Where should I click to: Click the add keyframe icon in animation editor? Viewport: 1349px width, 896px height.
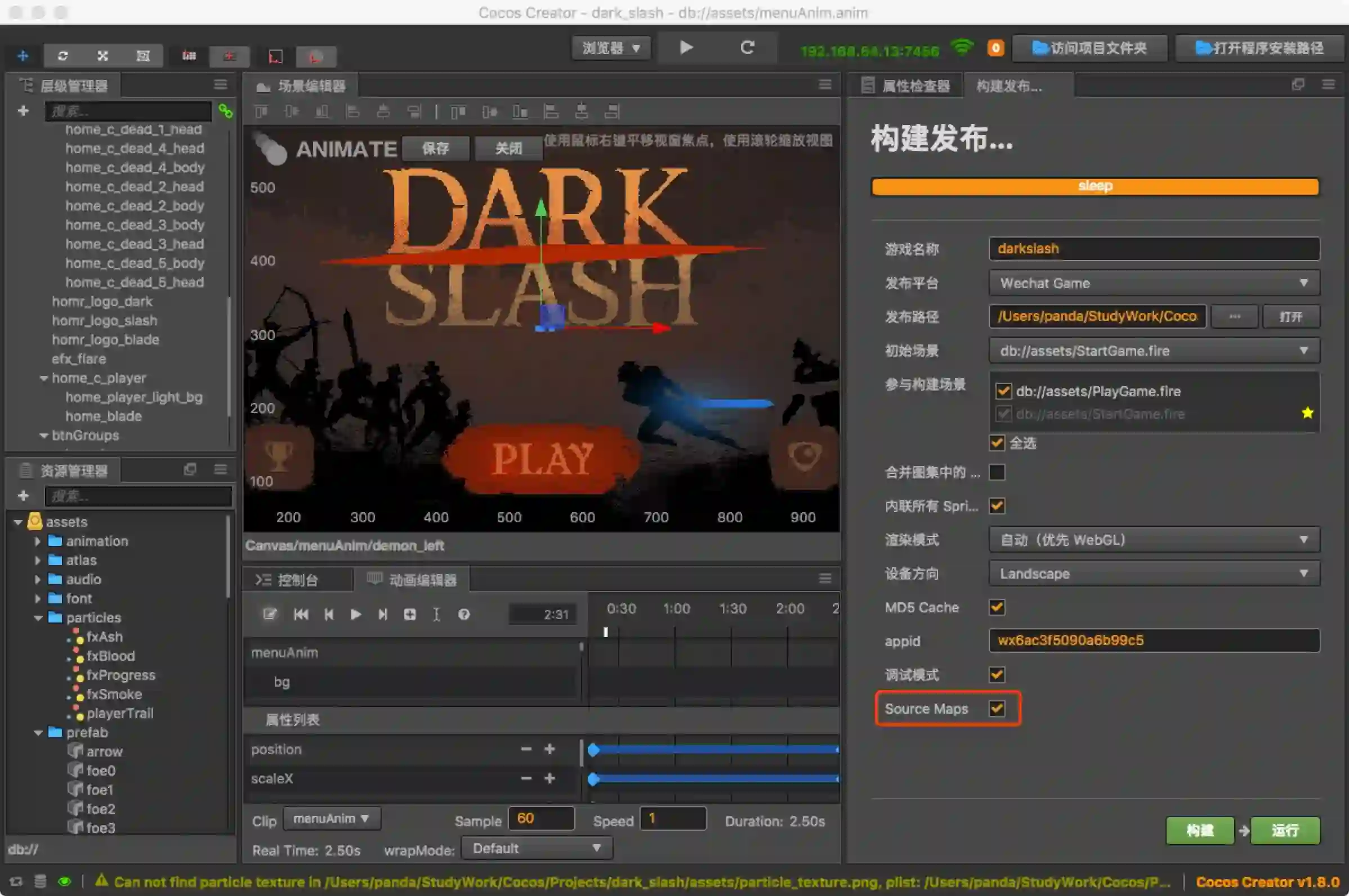410,614
